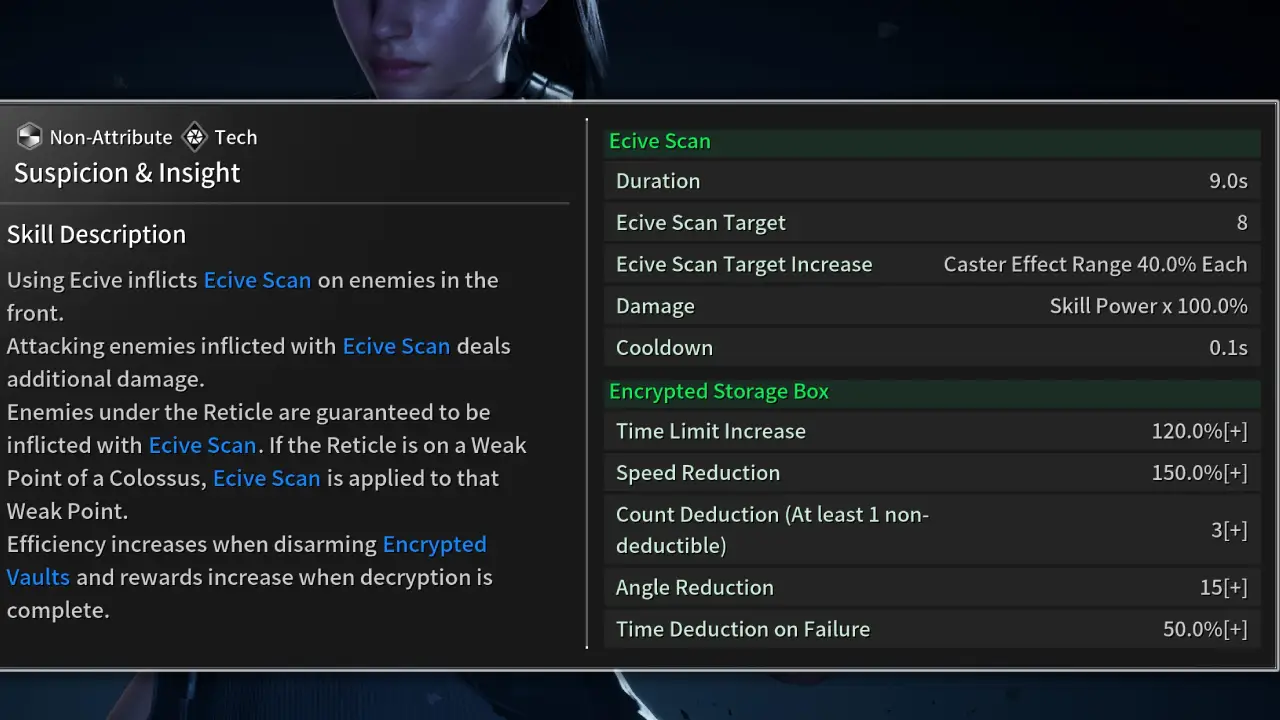Click the Tech type icon

pos(194,137)
